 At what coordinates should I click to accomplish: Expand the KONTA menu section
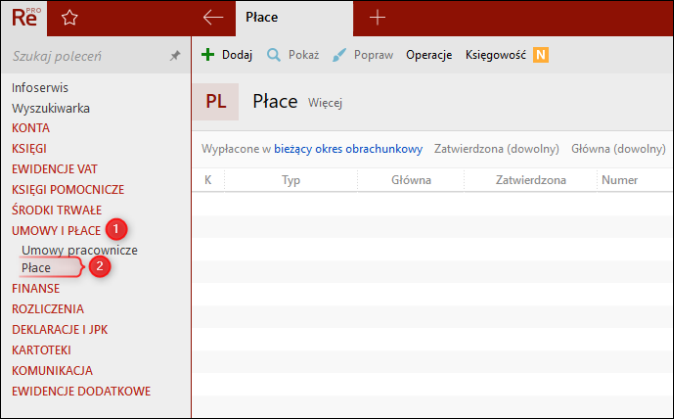[31, 128]
